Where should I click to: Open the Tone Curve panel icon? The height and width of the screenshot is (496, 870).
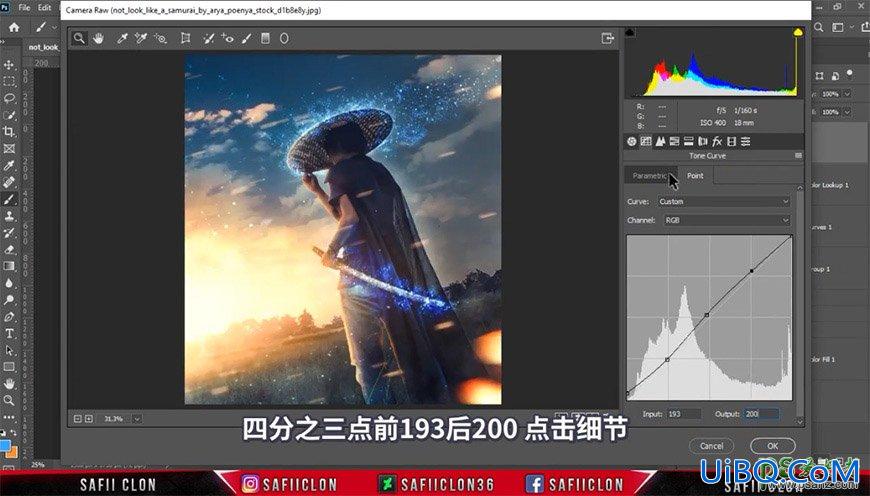pyautogui.click(x=646, y=141)
